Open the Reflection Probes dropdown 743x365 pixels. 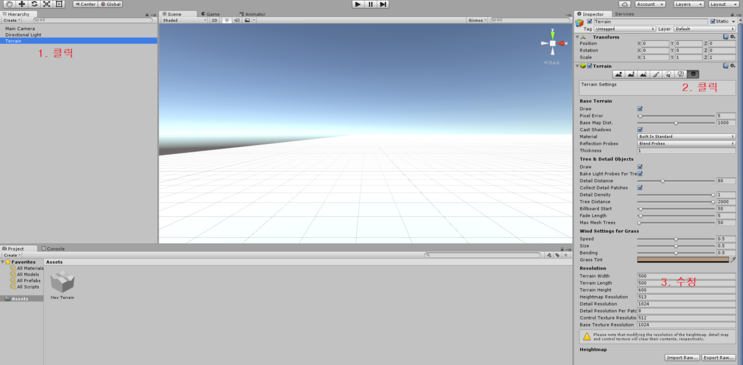[x=686, y=143]
